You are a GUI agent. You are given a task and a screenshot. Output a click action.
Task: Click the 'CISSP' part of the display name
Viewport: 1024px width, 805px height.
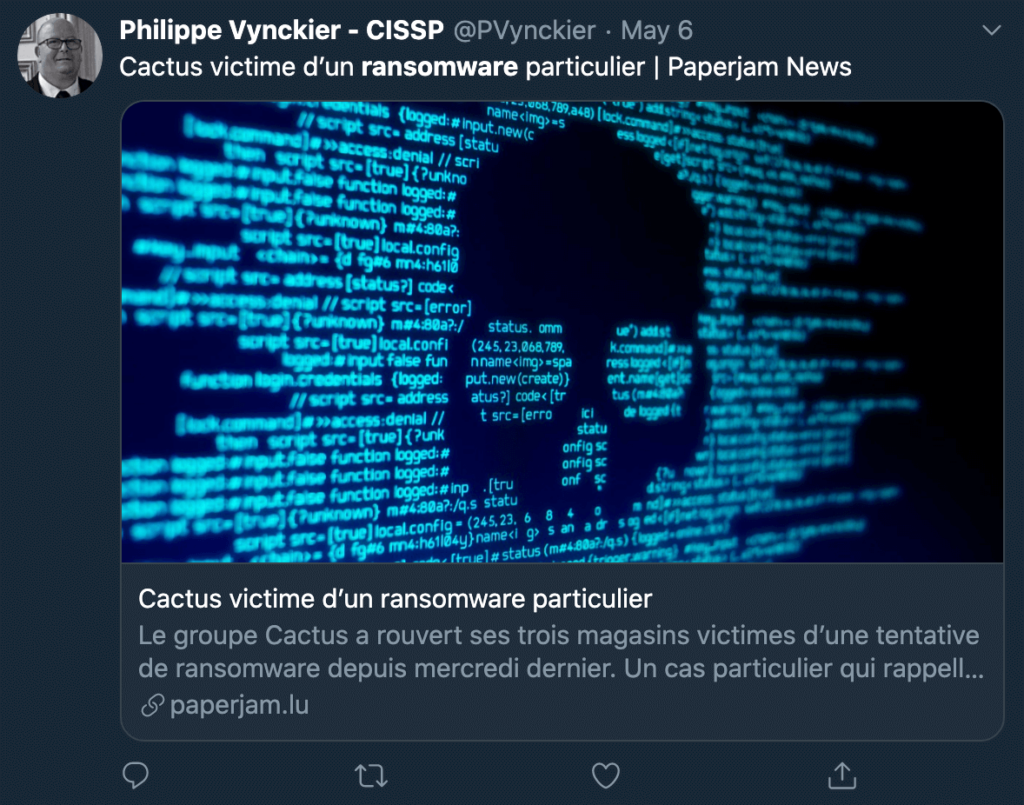[404, 30]
